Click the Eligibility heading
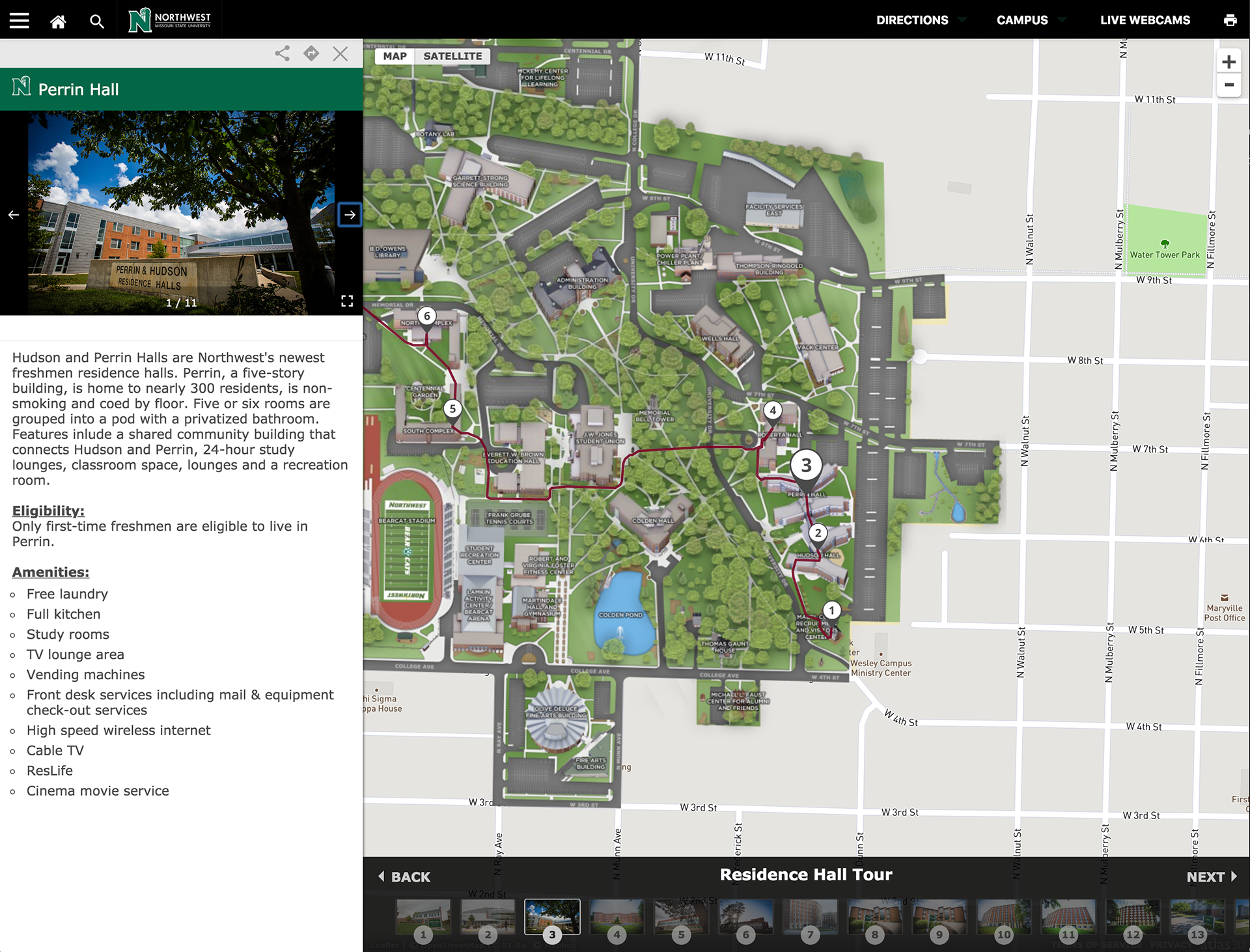Viewport: 1250px width, 952px height. (48, 511)
